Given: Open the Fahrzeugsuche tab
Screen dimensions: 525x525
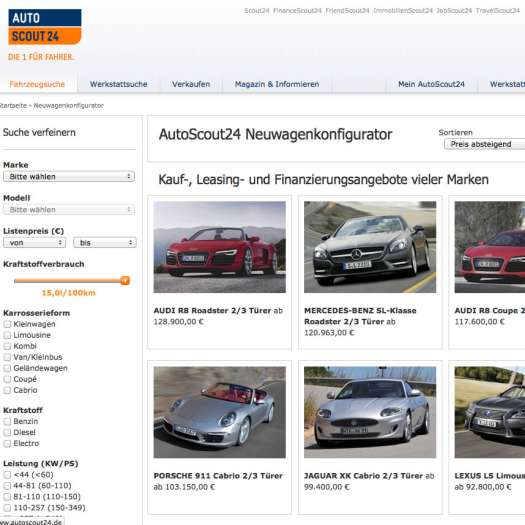Looking at the screenshot, I should click(37, 84).
